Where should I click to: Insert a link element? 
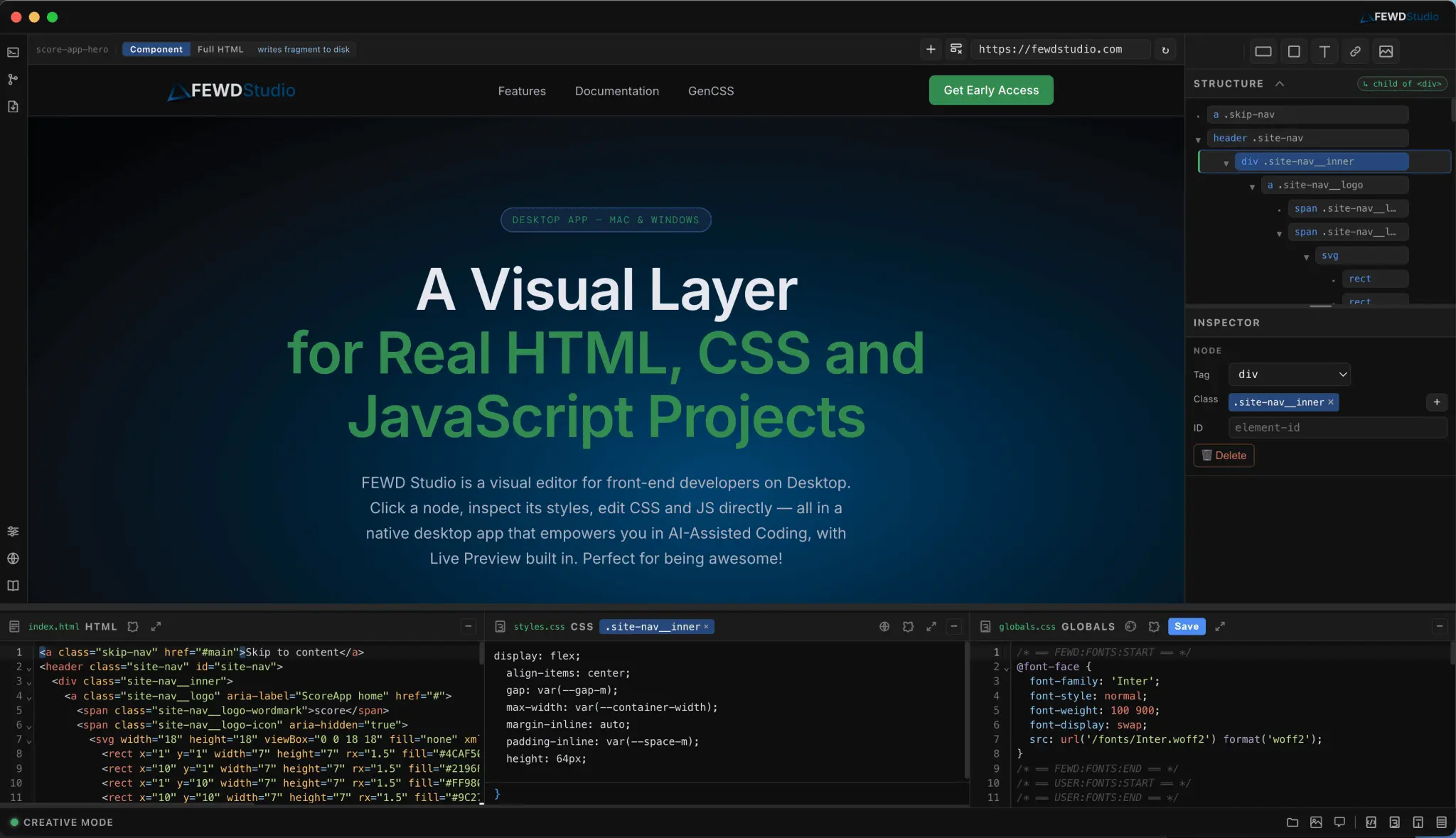pyautogui.click(x=1355, y=51)
